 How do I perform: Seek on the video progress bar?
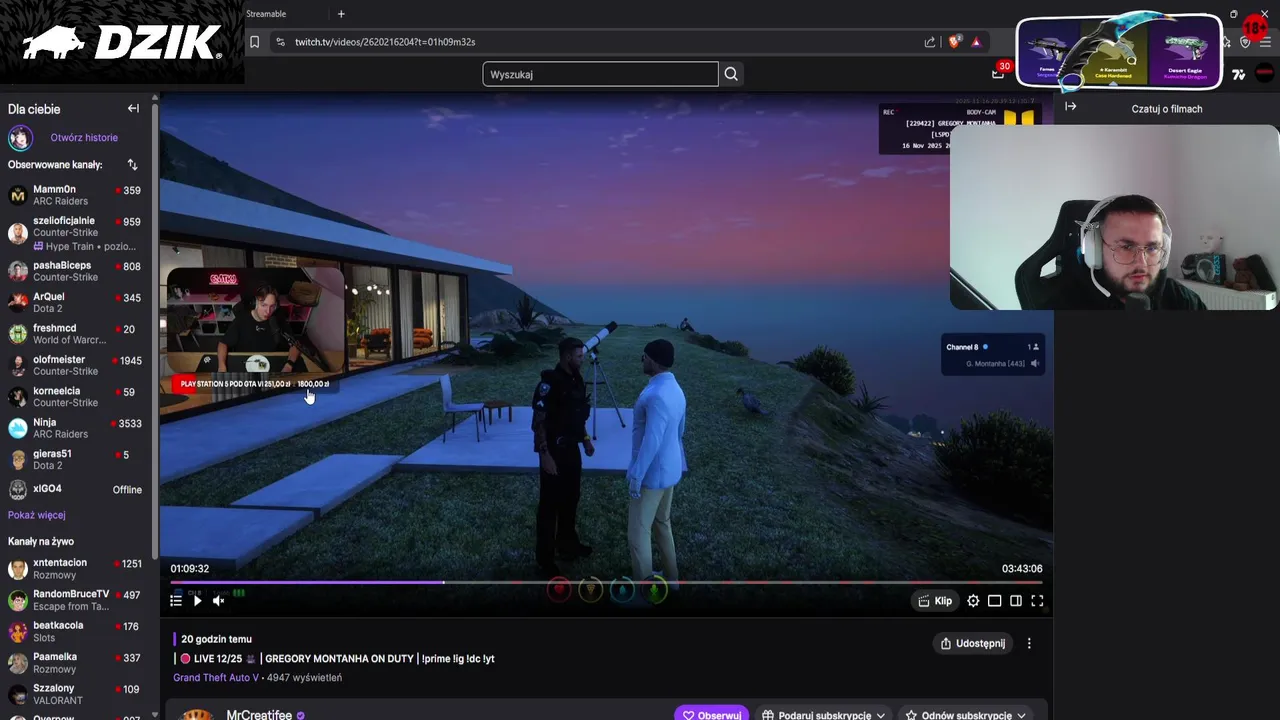coord(606,582)
